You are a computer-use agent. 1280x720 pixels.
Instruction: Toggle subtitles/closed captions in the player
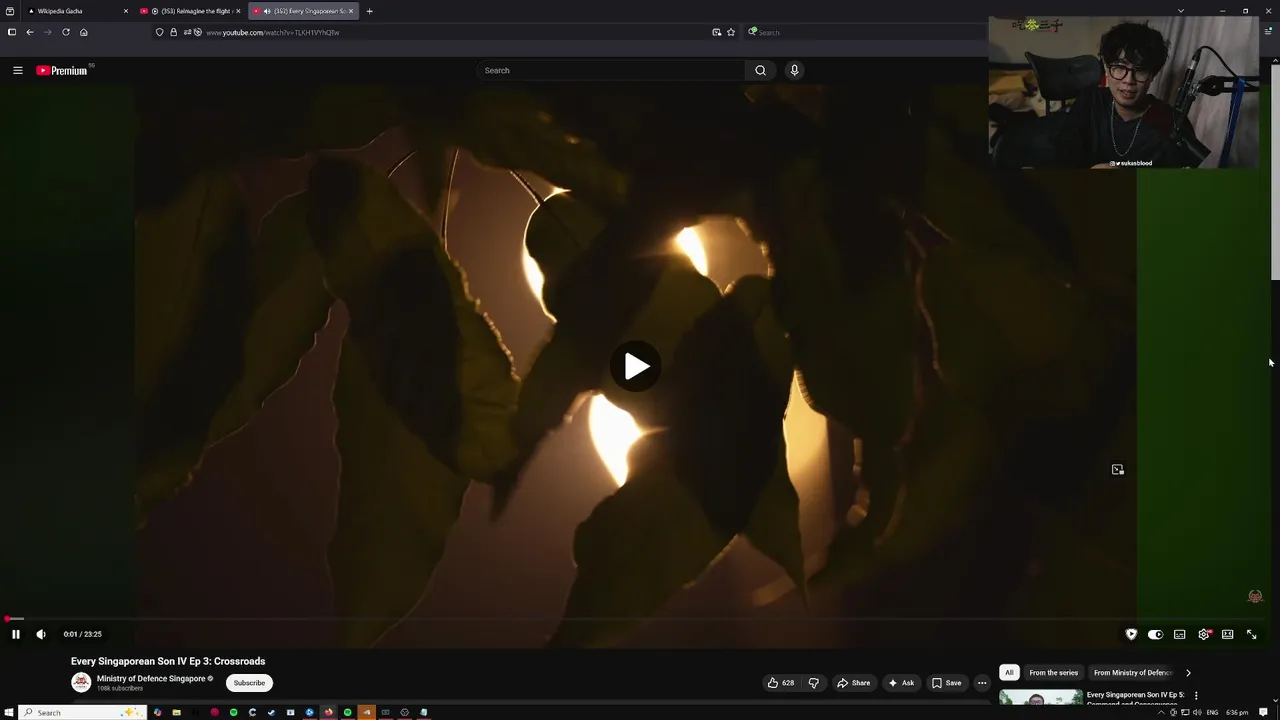tap(1180, 634)
